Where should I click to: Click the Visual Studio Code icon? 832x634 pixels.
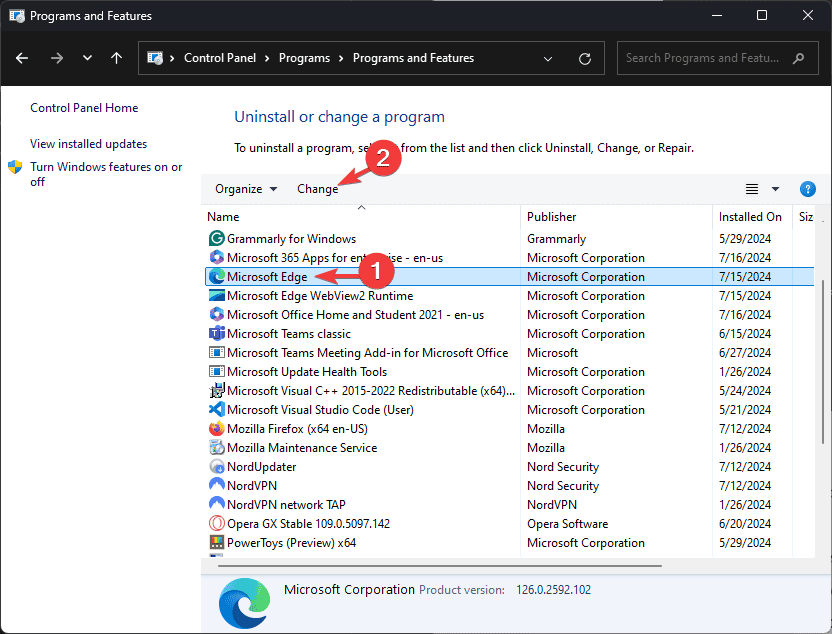click(x=216, y=410)
